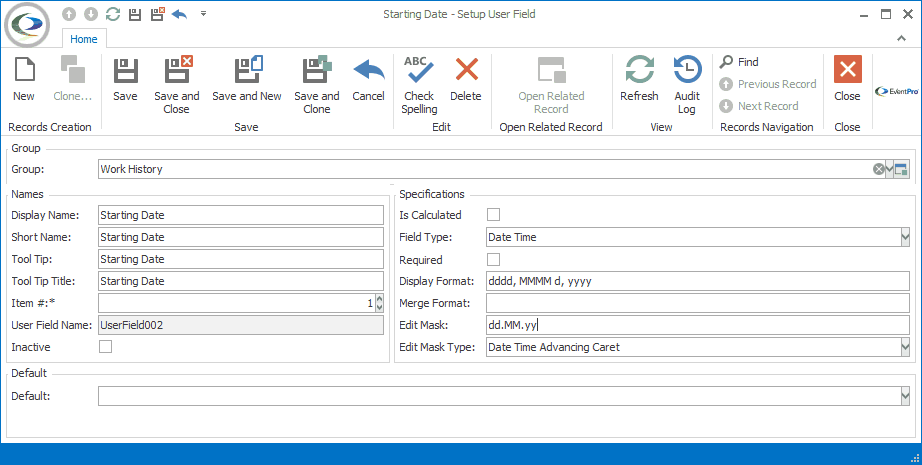Open the Customize Quick Access Toolbar dropdown
The width and height of the screenshot is (922, 465).
pos(203,14)
